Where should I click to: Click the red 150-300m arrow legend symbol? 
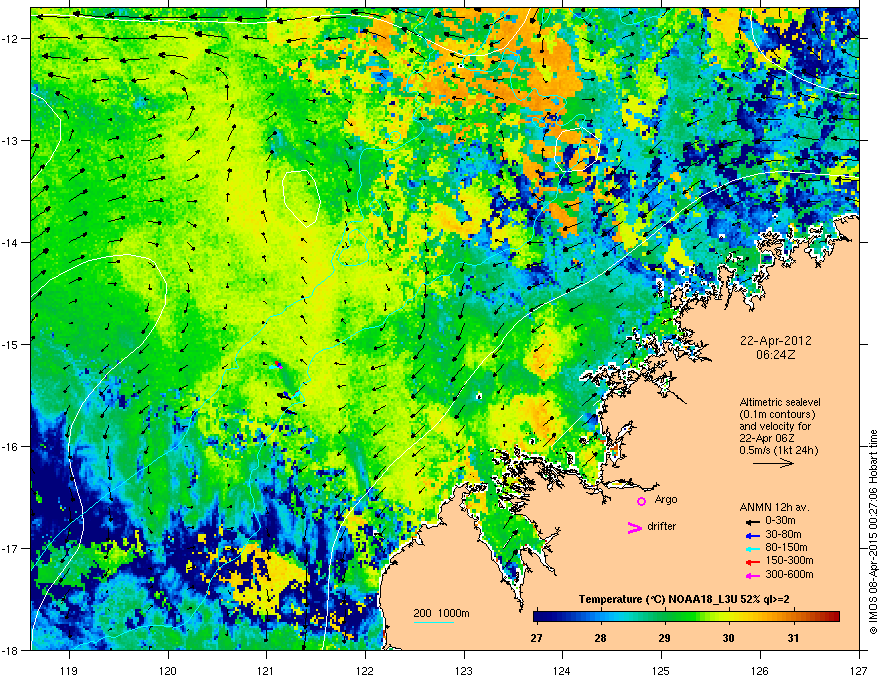(751, 562)
